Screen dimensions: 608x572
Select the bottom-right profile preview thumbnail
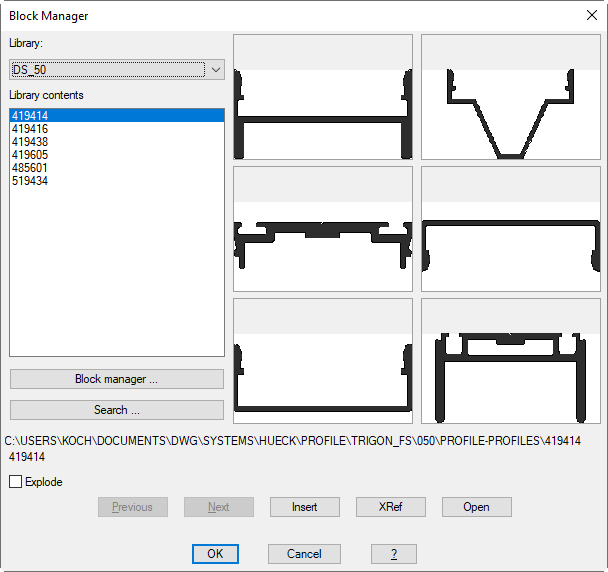[510, 360]
